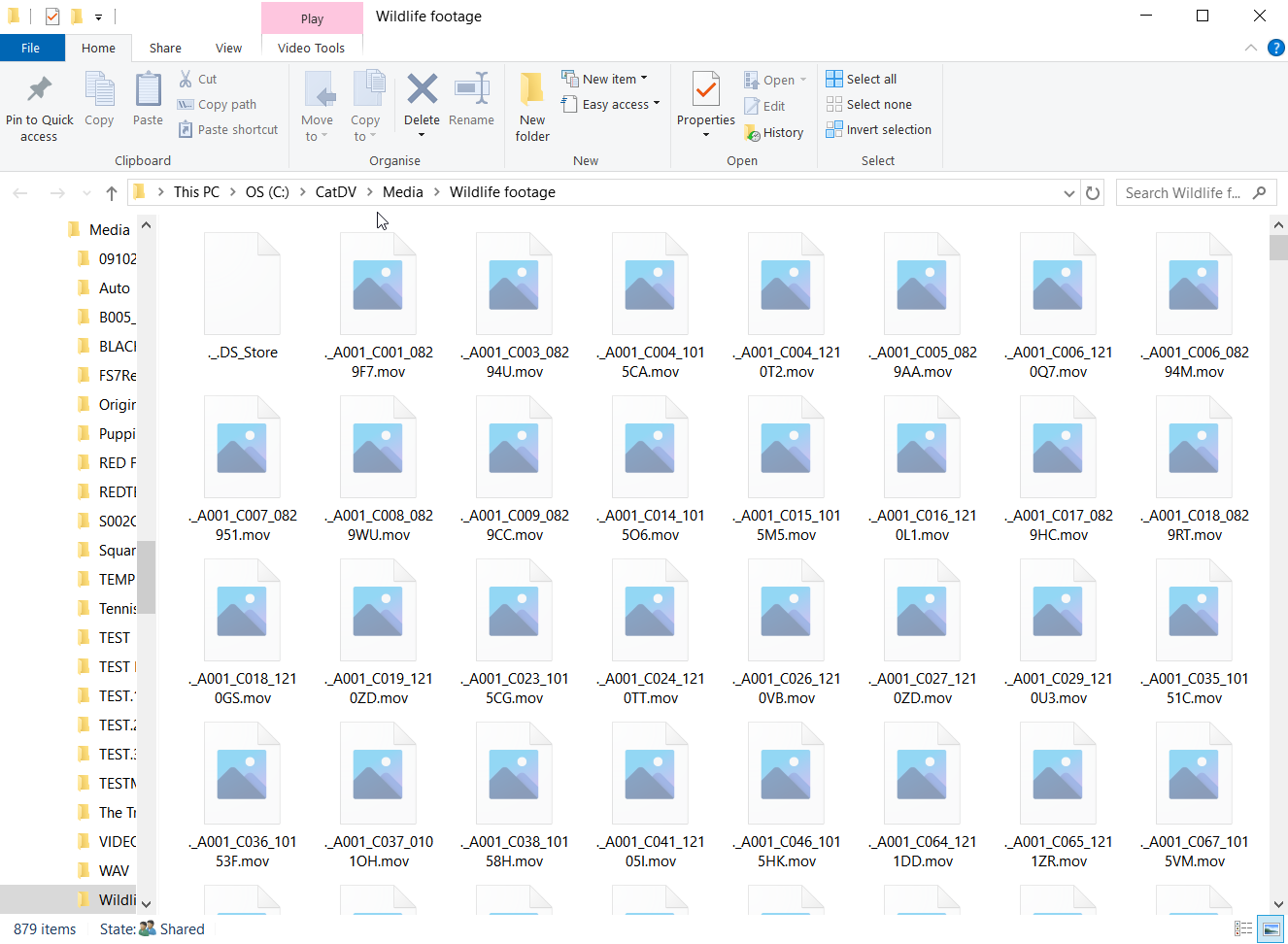Select ._A001_C067_1015VM.mov file

[1195, 796]
